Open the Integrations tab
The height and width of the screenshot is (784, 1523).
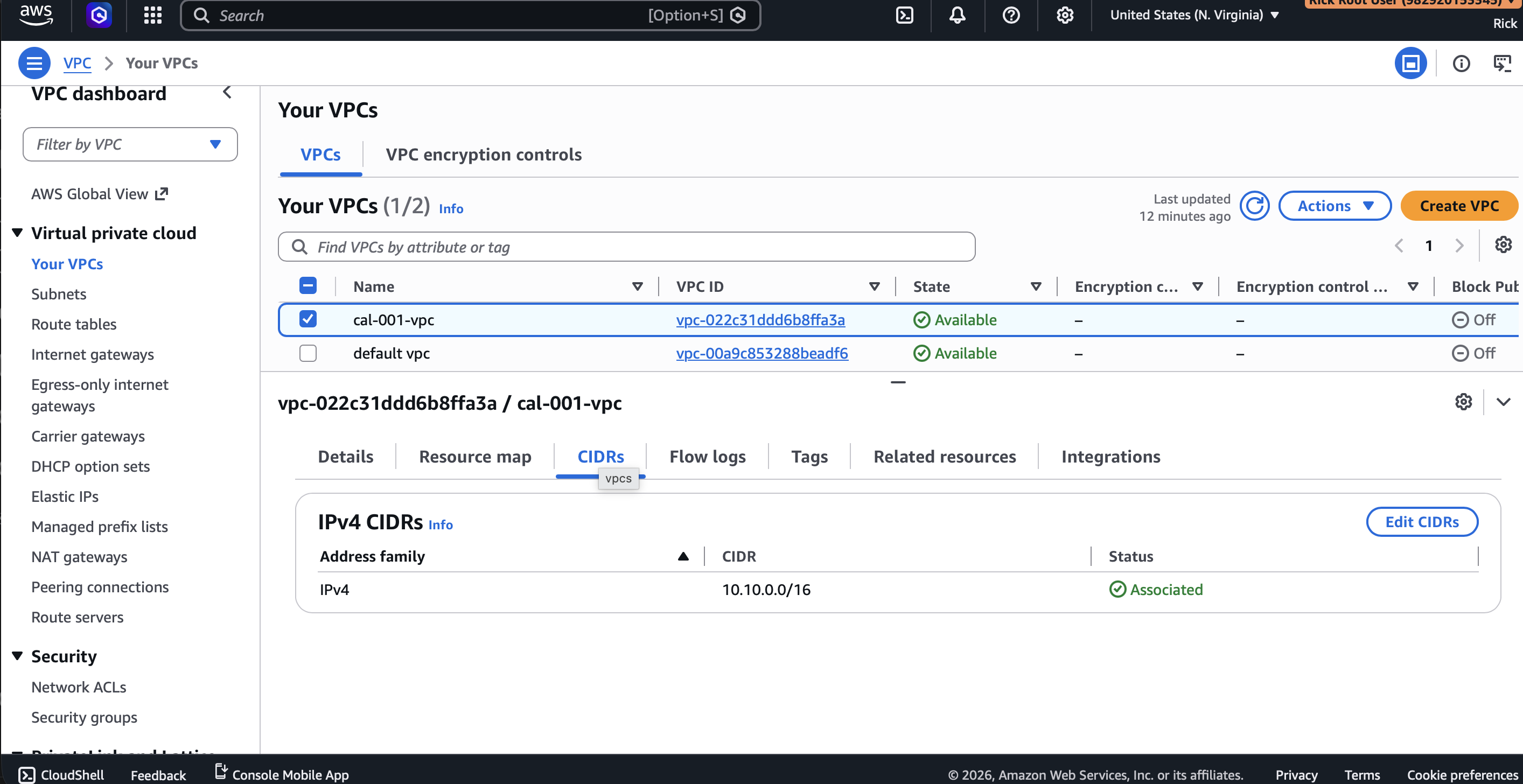[1110, 457]
